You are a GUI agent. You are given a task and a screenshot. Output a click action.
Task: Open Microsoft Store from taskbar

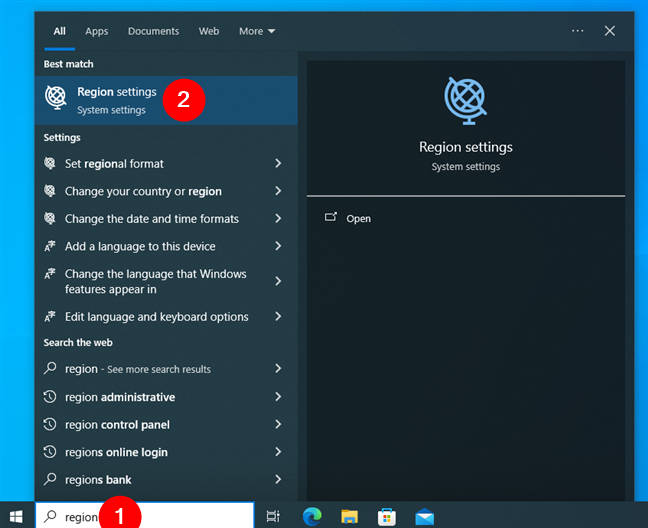tap(387, 516)
